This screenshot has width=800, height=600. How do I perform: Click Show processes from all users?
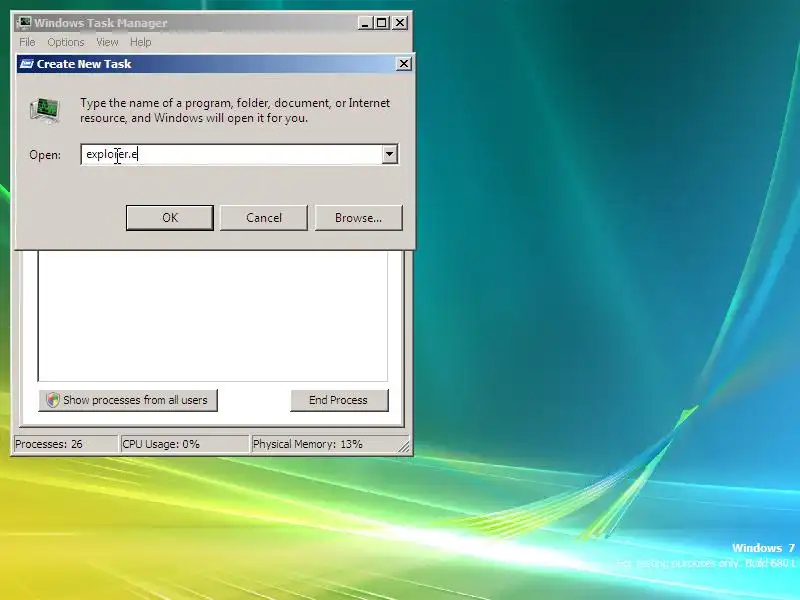tap(128, 400)
